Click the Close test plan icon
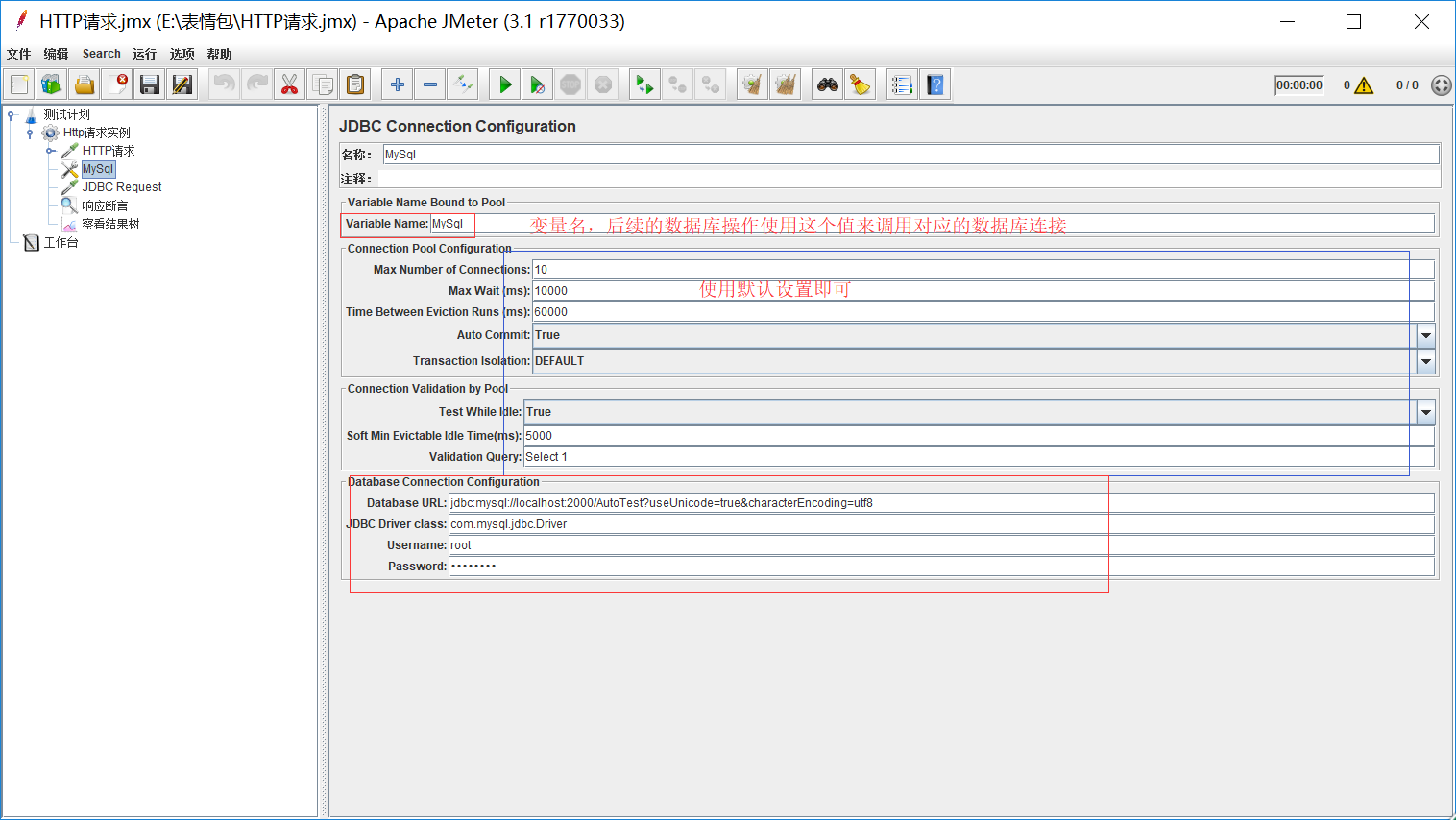 pos(117,84)
